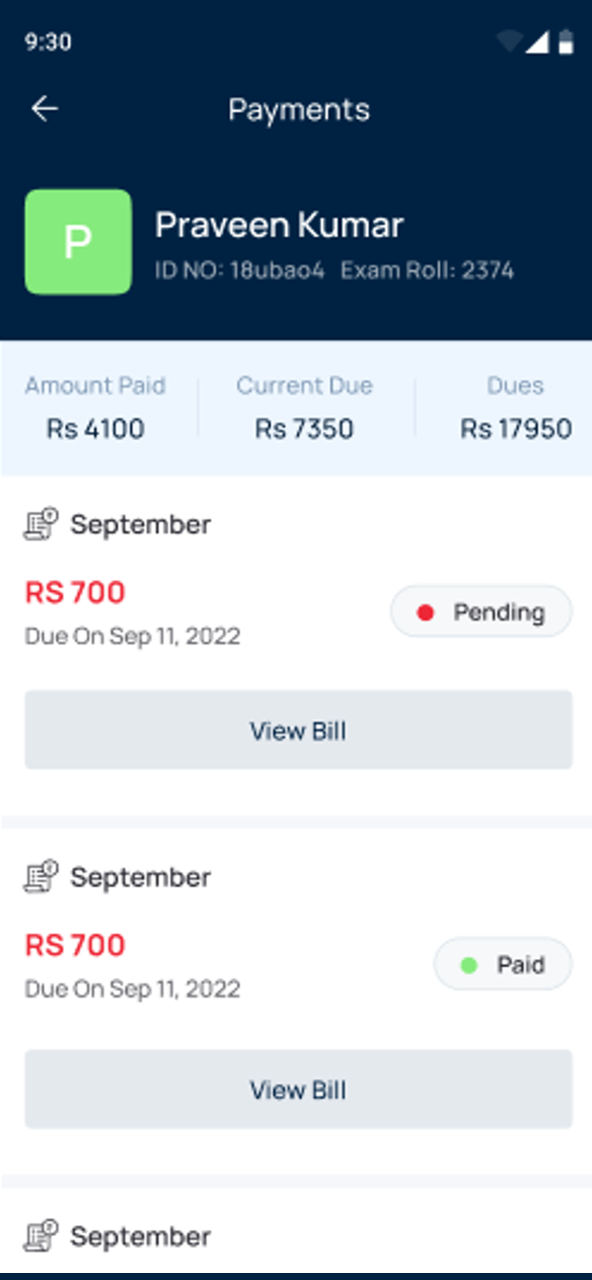This screenshot has height=1280, width=592.
Task: Tap the cellular signal icon
Action: coord(538,42)
